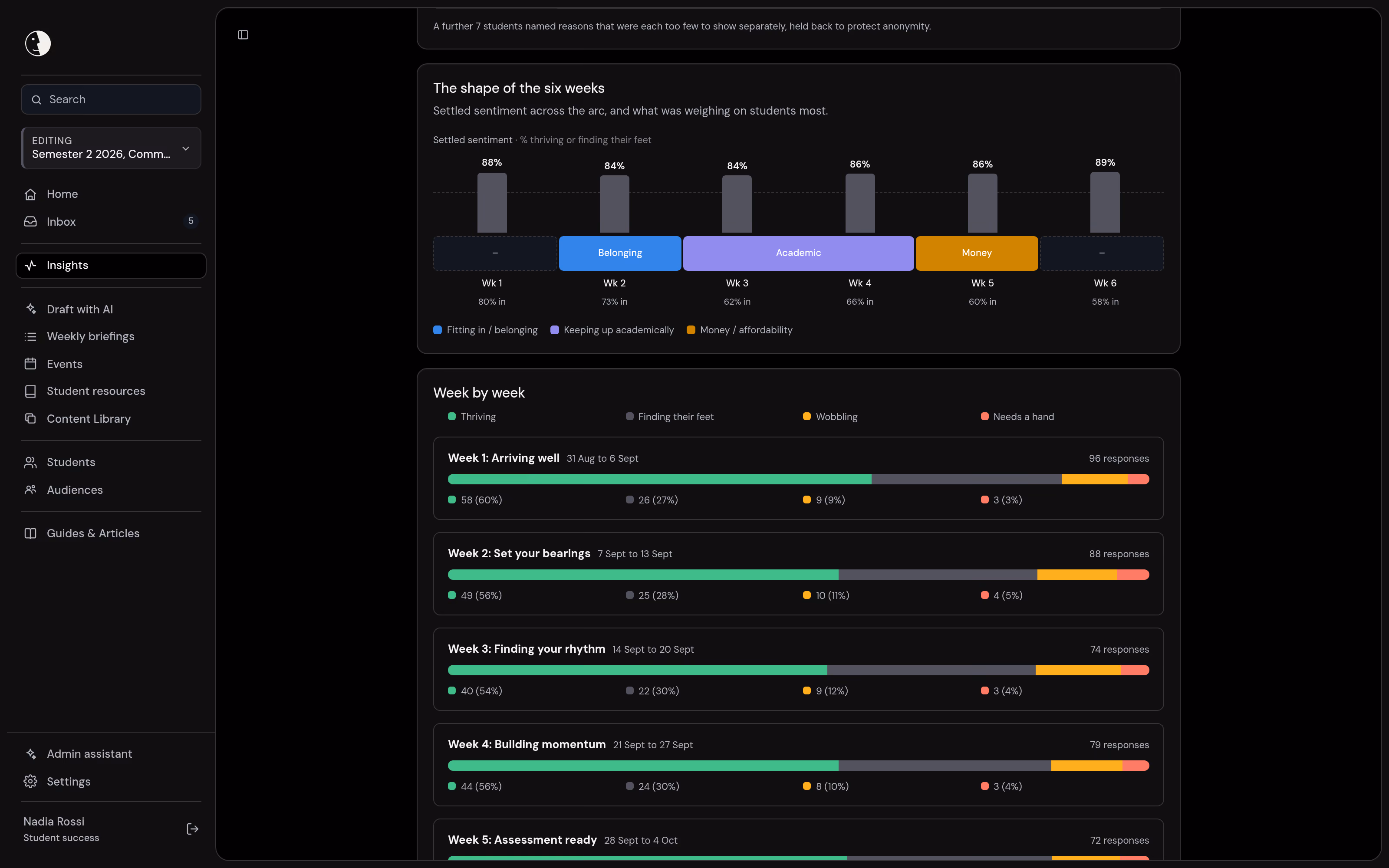Click the Academic concern segment
Image resolution: width=1389 pixels, height=868 pixels.
(798, 253)
